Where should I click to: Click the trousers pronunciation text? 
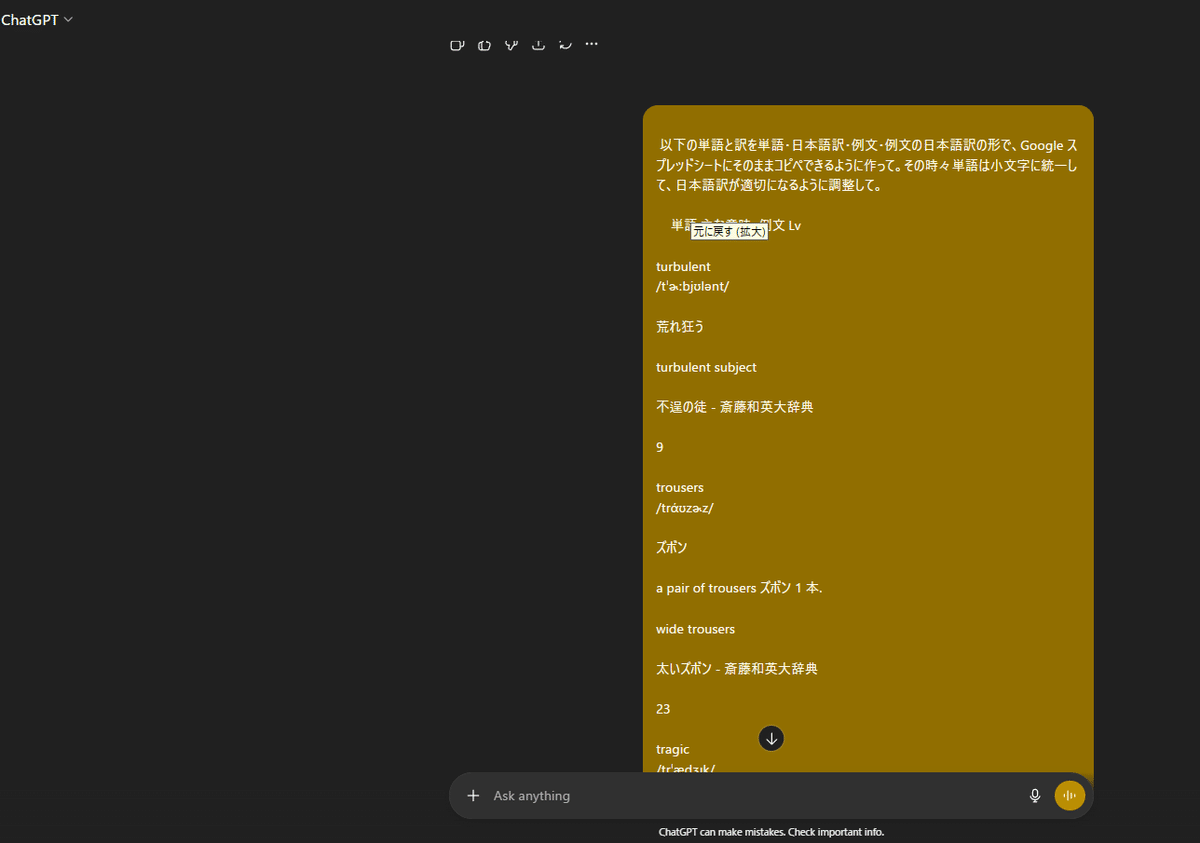pyautogui.click(x=684, y=507)
